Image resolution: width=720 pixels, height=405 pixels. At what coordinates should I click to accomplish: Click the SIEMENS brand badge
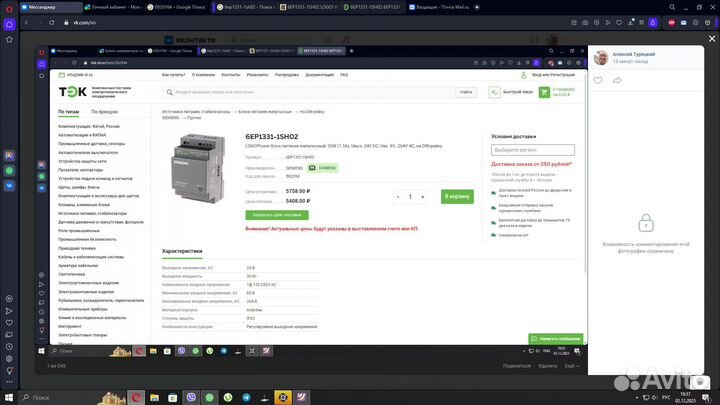click(x=323, y=168)
